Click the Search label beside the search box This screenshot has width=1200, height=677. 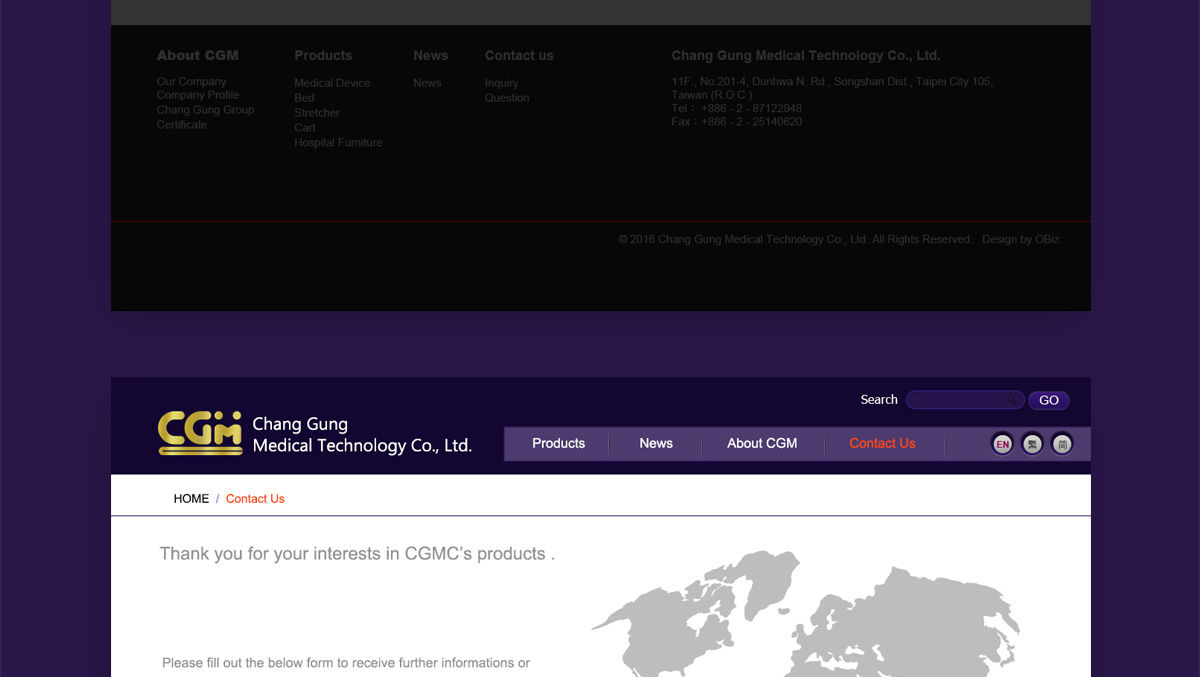click(x=879, y=400)
